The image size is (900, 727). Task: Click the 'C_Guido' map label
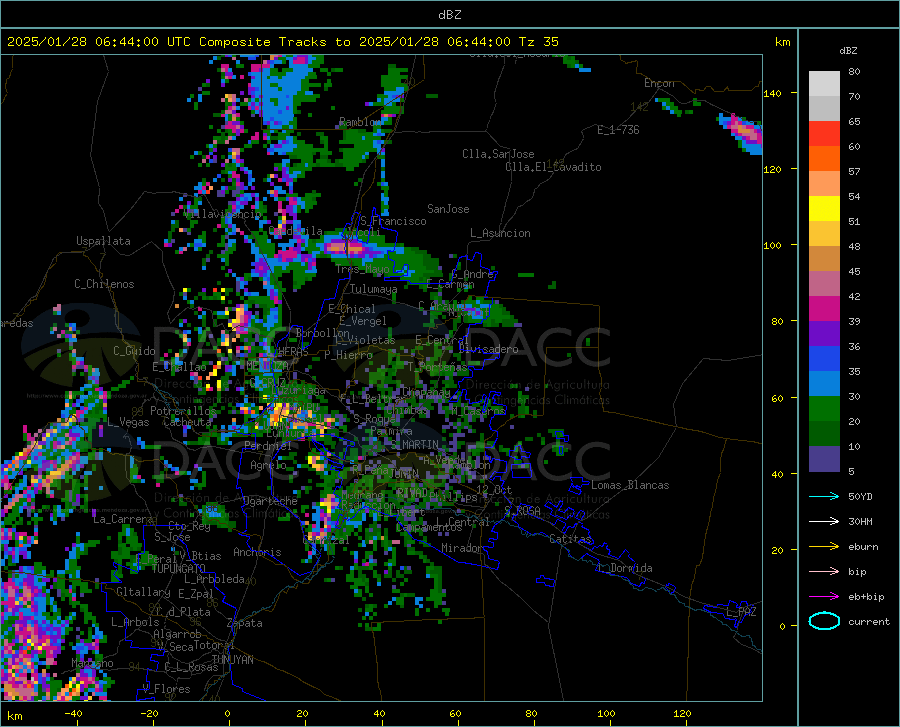(134, 351)
